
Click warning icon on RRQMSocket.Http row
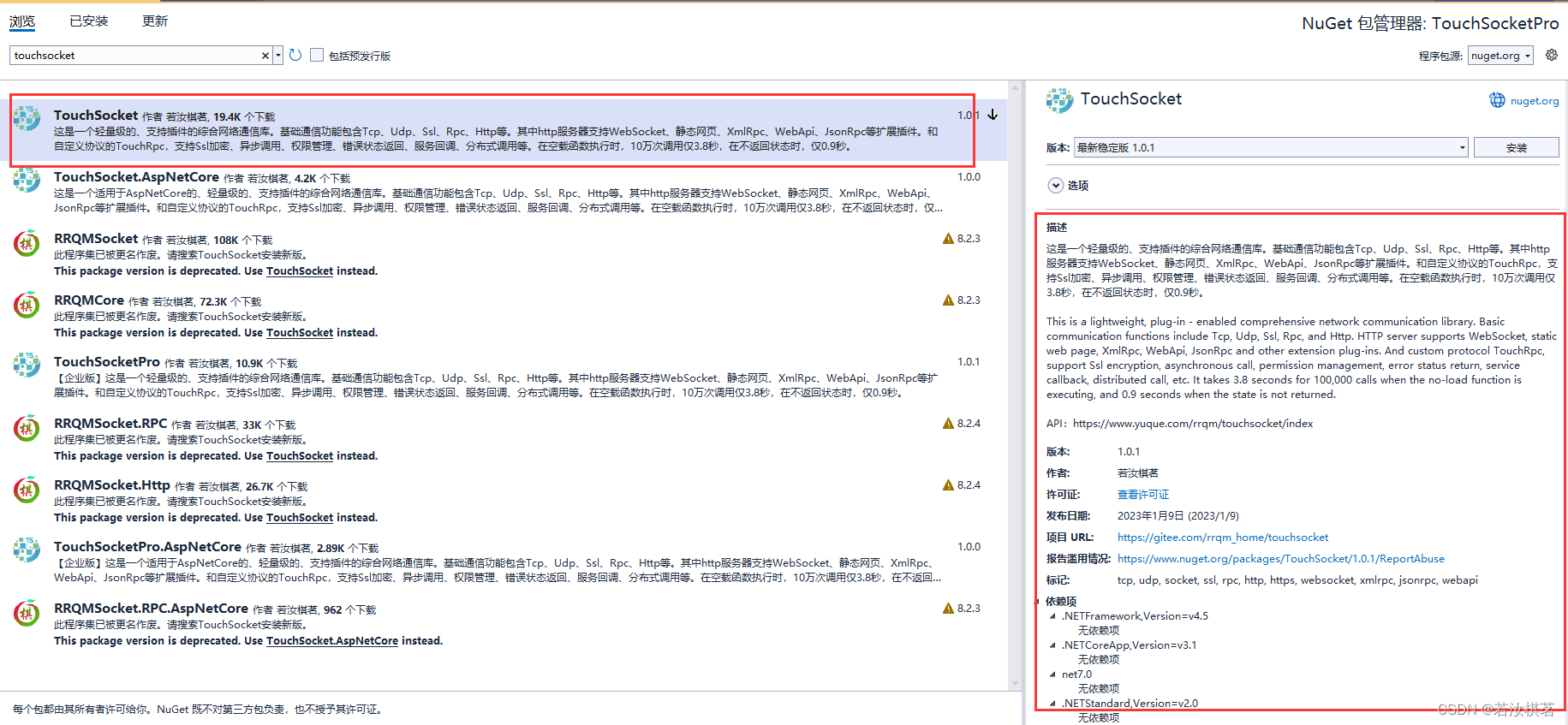click(x=948, y=485)
